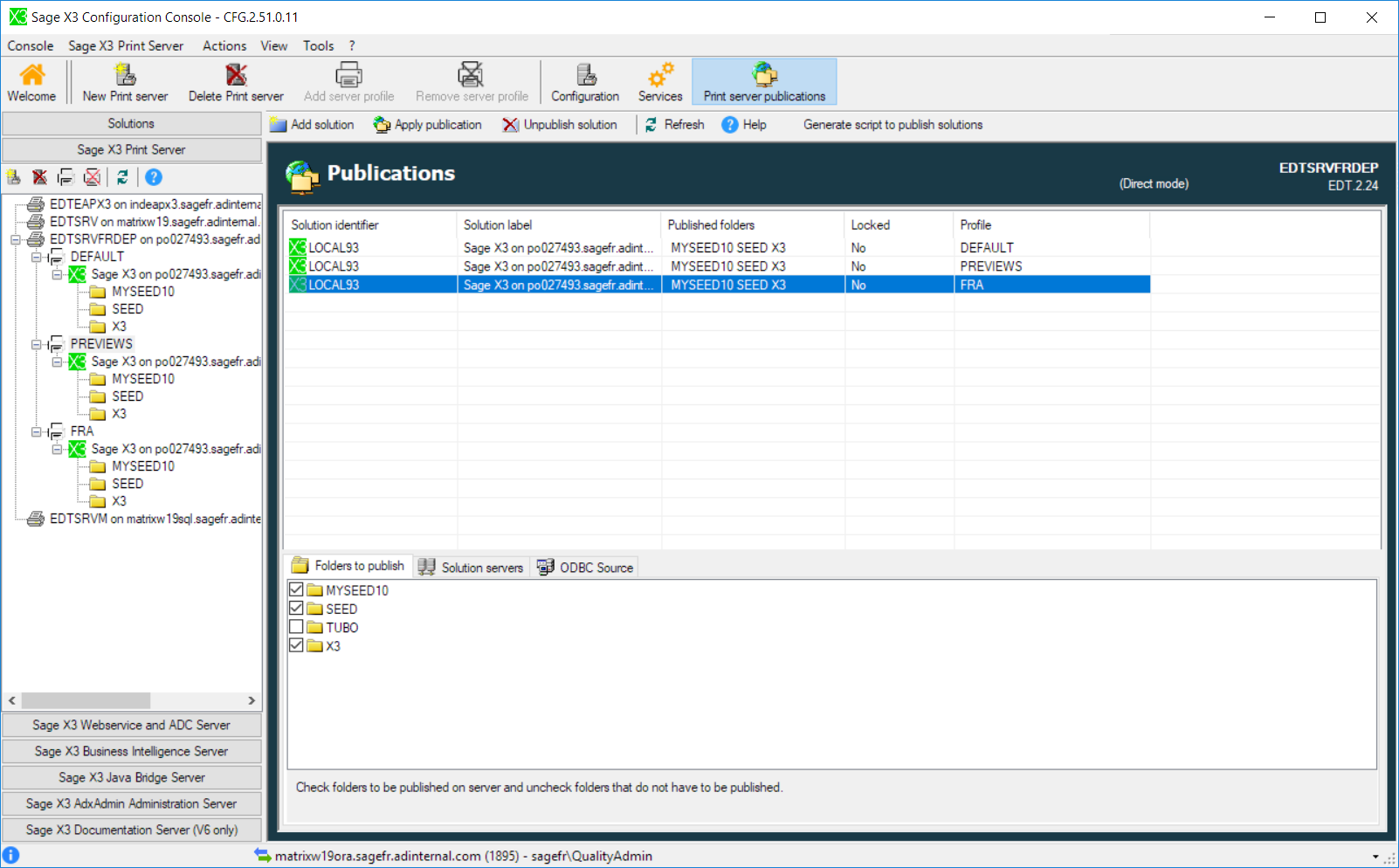Uncheck the SEED folder to publish
This screenshot has height=868, width=1399.
point(296,608)
